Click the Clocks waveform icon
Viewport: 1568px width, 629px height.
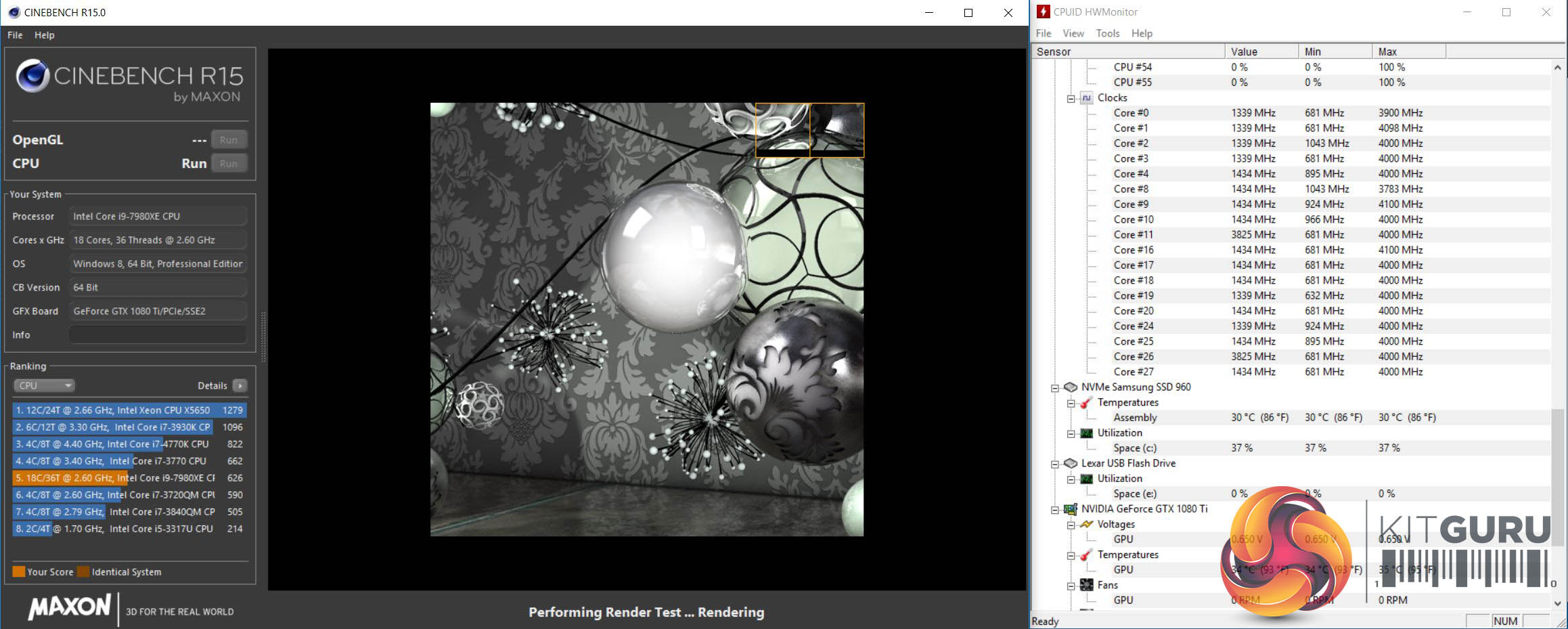(x=1086, y=97)
